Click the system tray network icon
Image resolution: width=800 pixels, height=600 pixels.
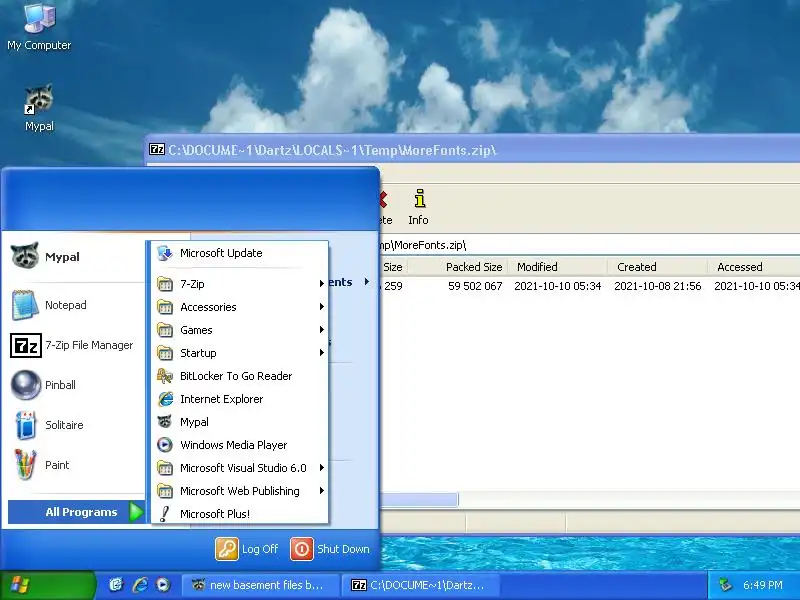coord(725,585)
